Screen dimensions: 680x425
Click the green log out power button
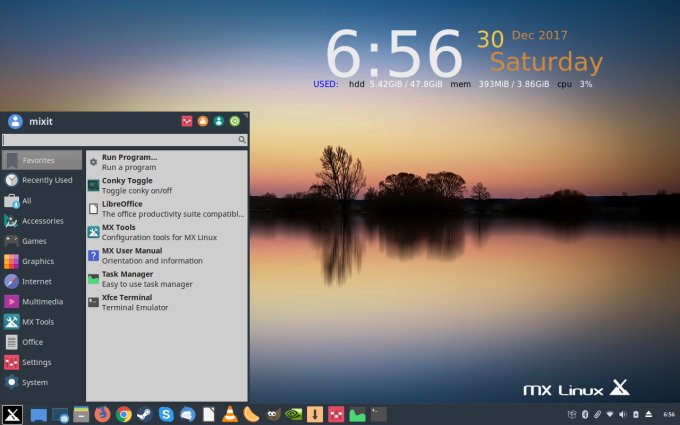(235, 122)
